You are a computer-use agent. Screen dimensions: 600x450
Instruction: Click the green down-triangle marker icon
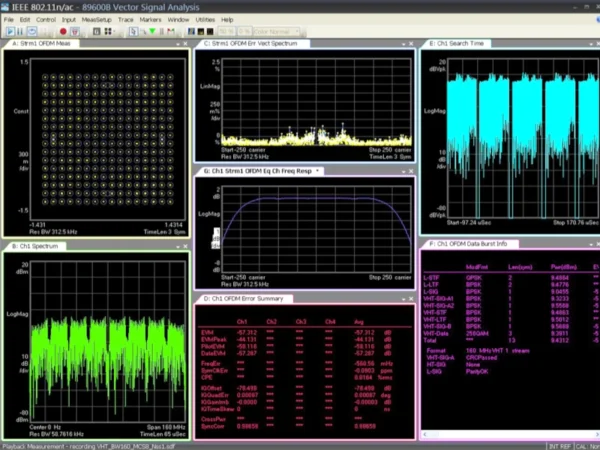[152, 31]
